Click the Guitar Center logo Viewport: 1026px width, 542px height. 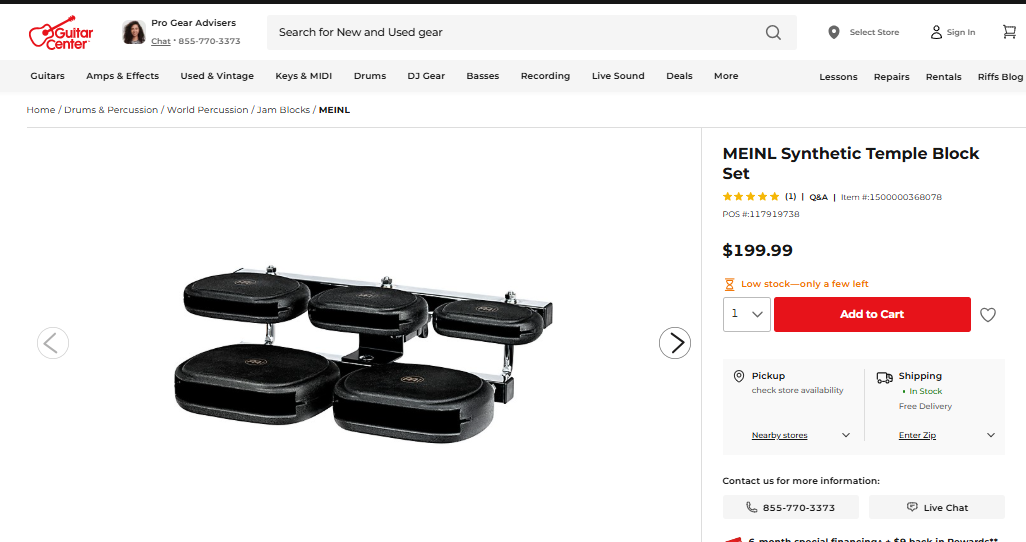61,33
